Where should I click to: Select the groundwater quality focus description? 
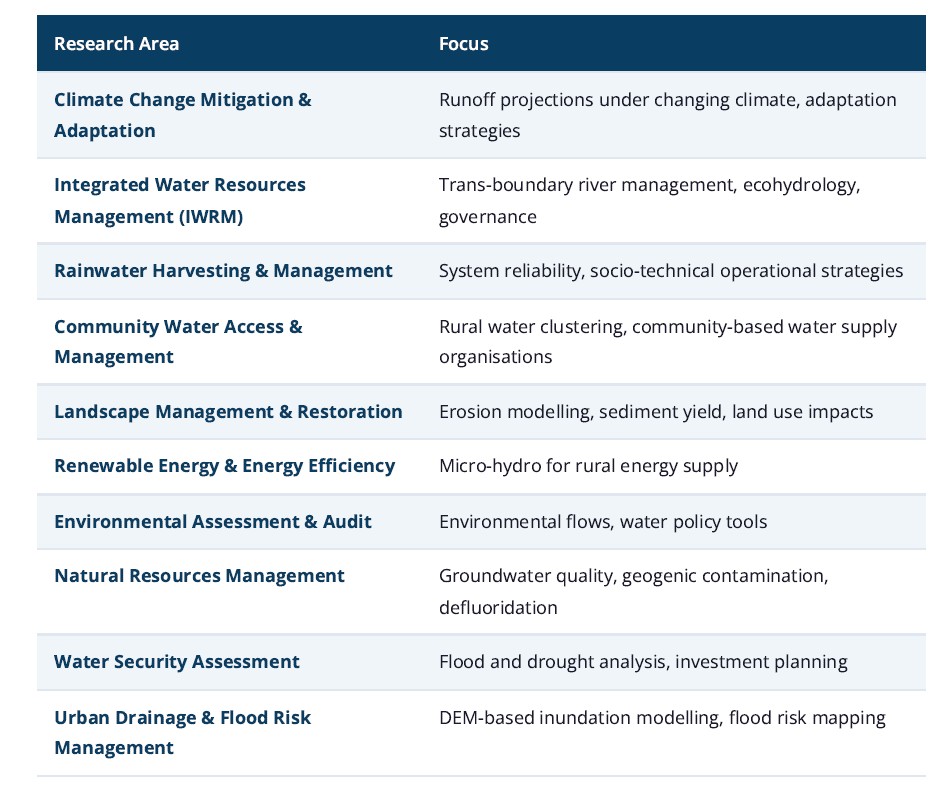(x=633, y=591)
